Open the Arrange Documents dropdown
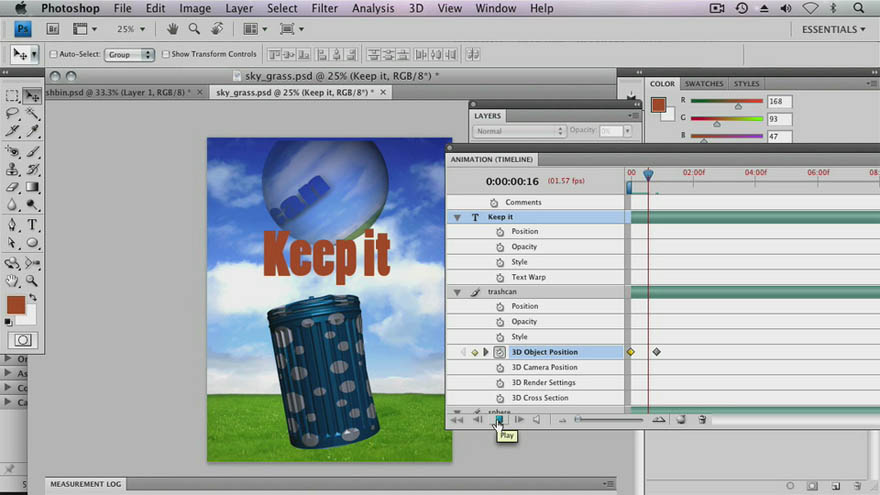Image resolution: width=880 pixels, height=495 pixels. pyautogui.click(x=255, y=29)
